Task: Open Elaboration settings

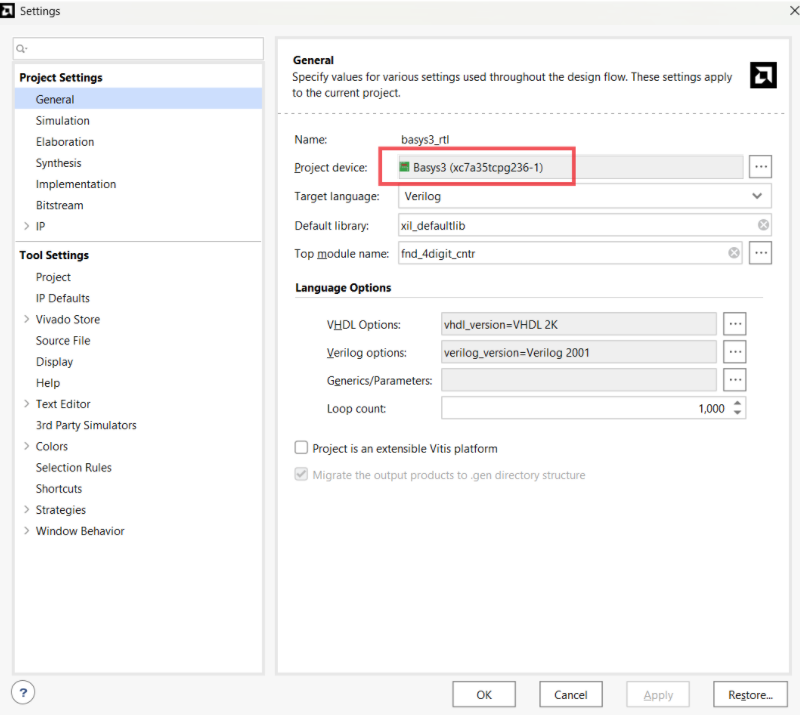Action: coord(65,142)
